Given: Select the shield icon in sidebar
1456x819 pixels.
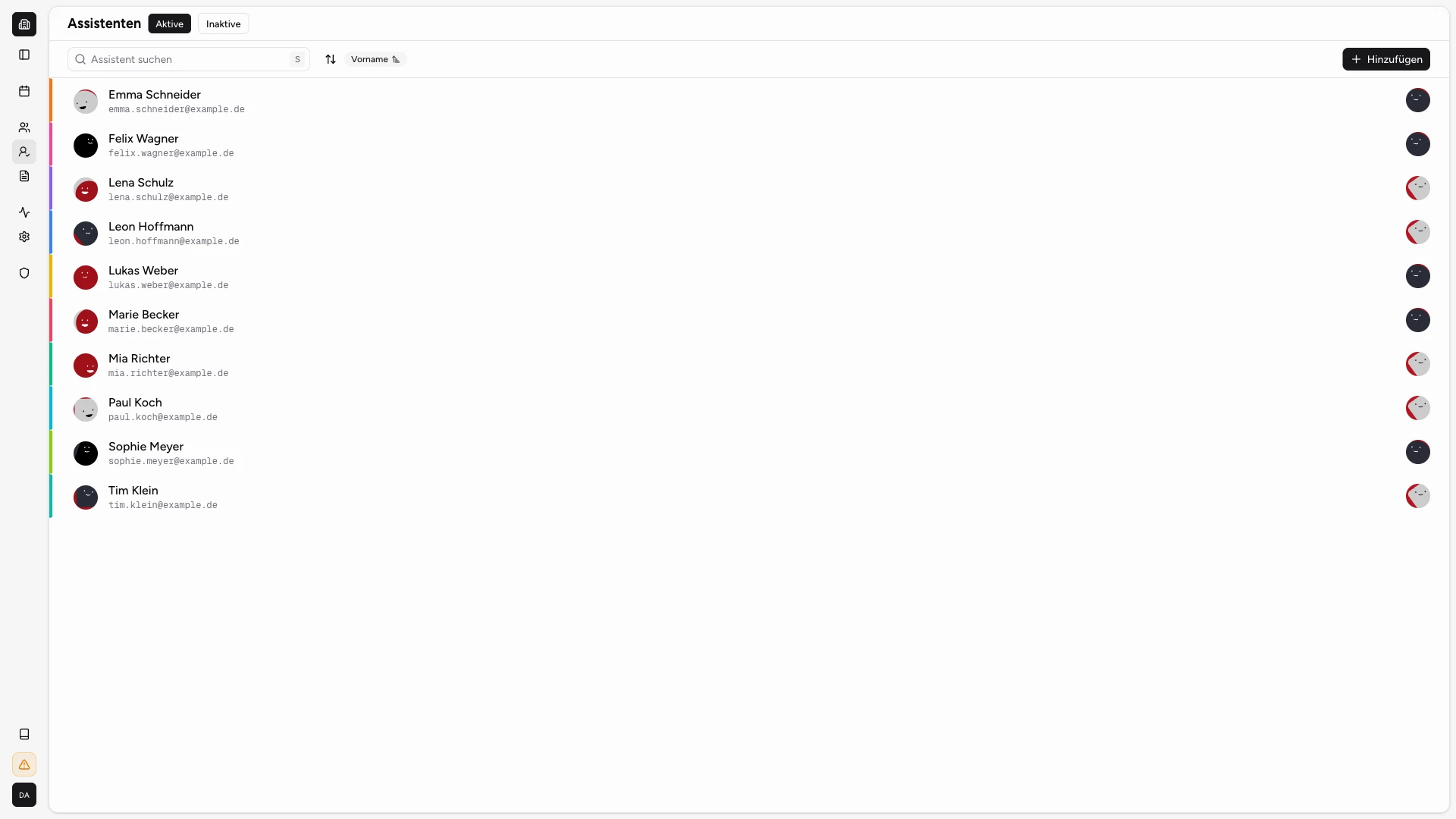Looking at the screenshot, I should pos(24,272).
